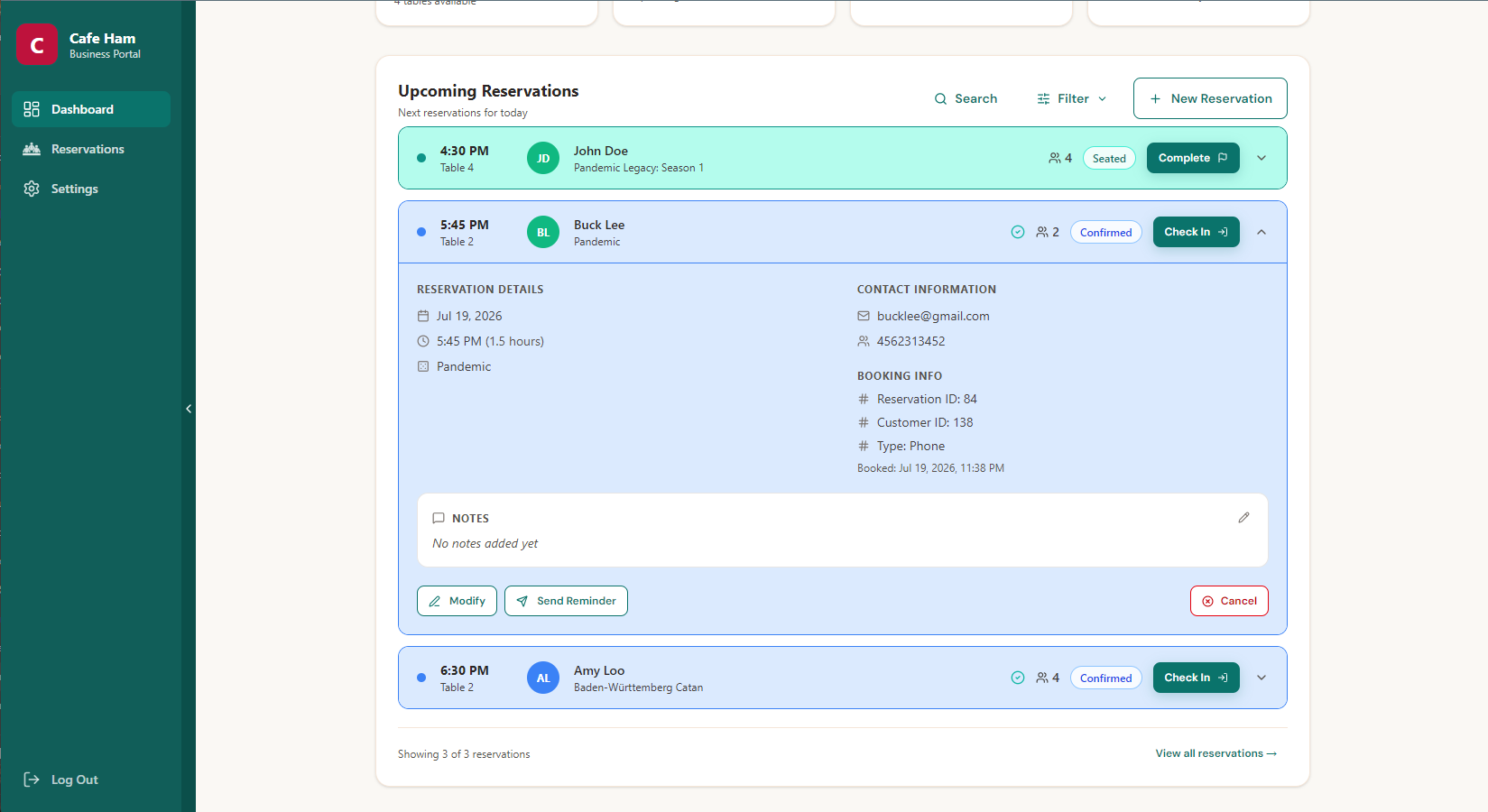The height and width of the screenshot is (812, 1488).
Task: Collapse Buck Lee's reservation details
Action: pos(1262,232)
